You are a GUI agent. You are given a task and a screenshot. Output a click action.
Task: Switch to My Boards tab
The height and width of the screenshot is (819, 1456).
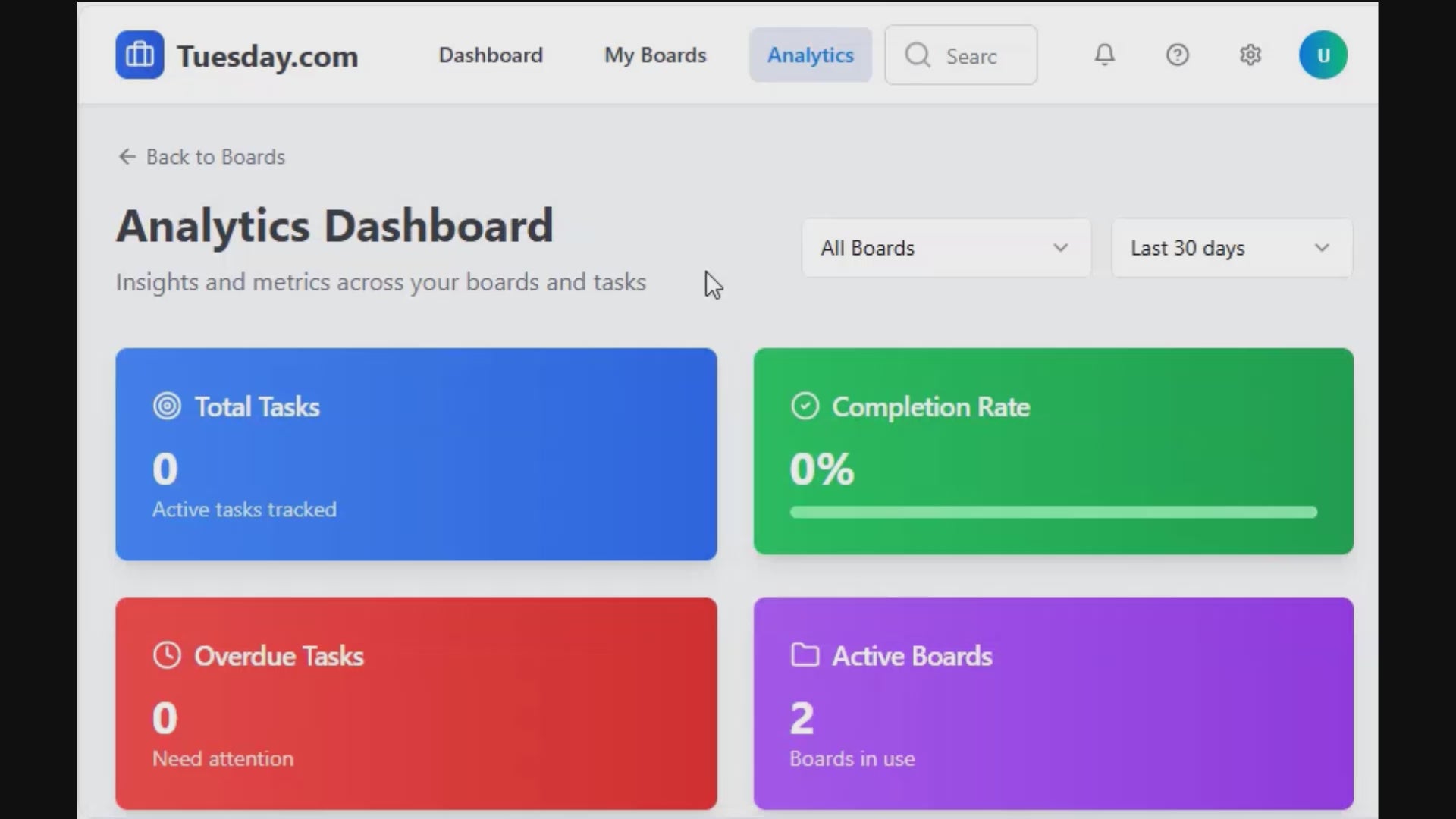click(x=654, y=55)
